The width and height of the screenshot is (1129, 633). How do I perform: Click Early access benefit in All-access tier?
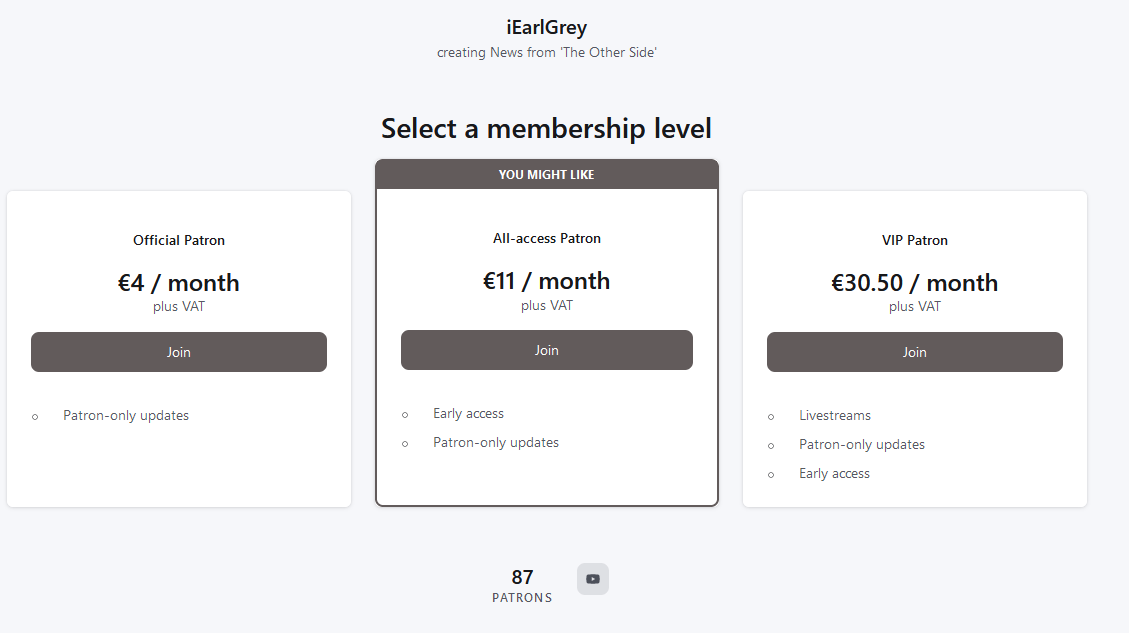(468, 413)
